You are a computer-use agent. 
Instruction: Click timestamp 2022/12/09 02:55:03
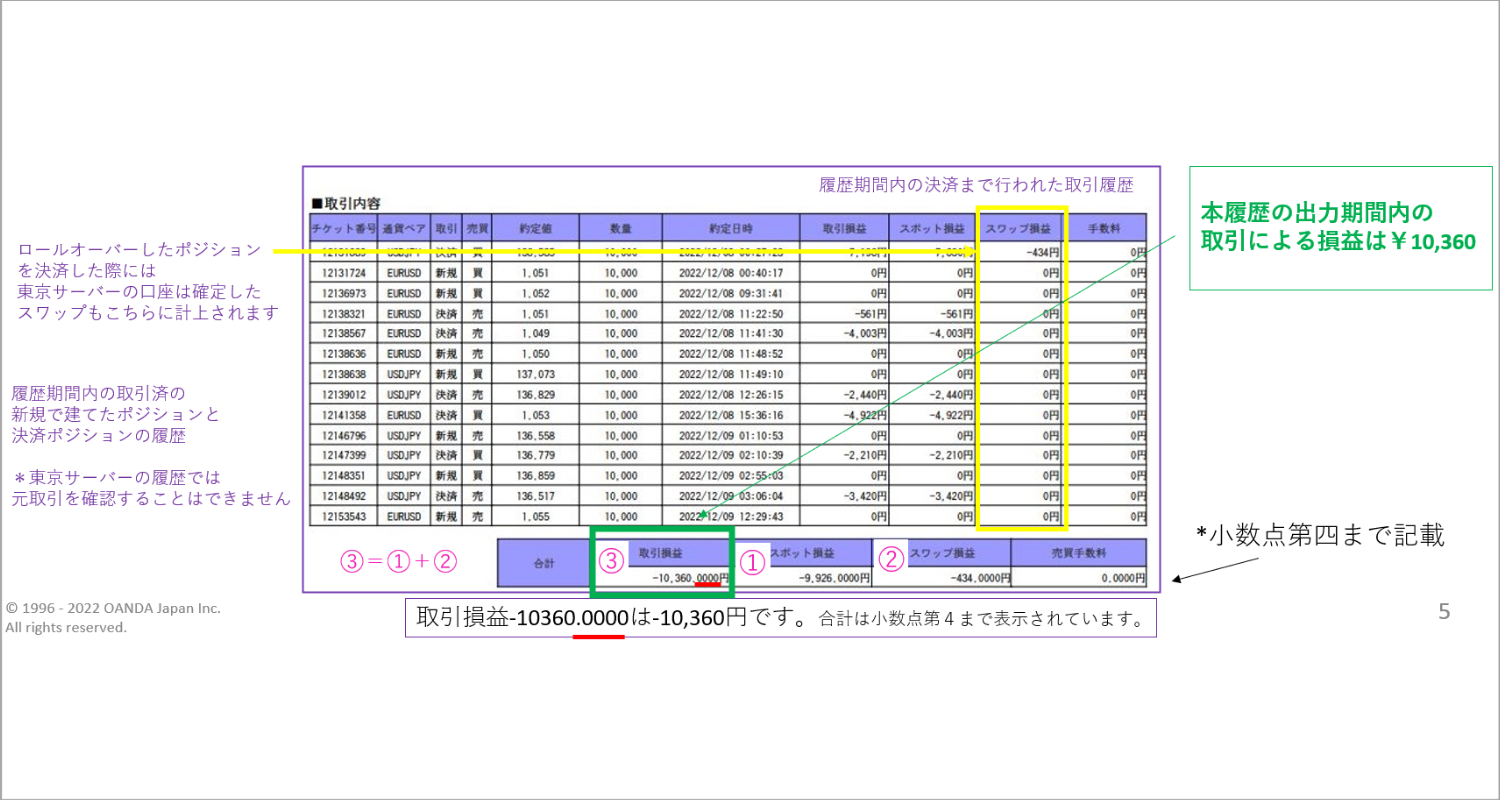731,475
